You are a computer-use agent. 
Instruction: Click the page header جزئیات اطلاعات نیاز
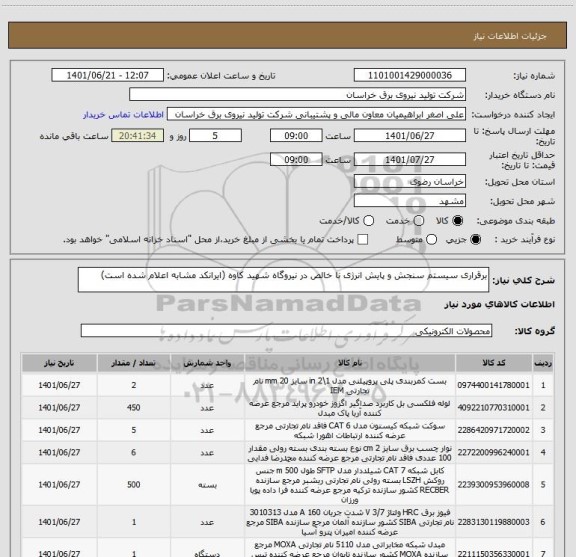click(510, 36)
